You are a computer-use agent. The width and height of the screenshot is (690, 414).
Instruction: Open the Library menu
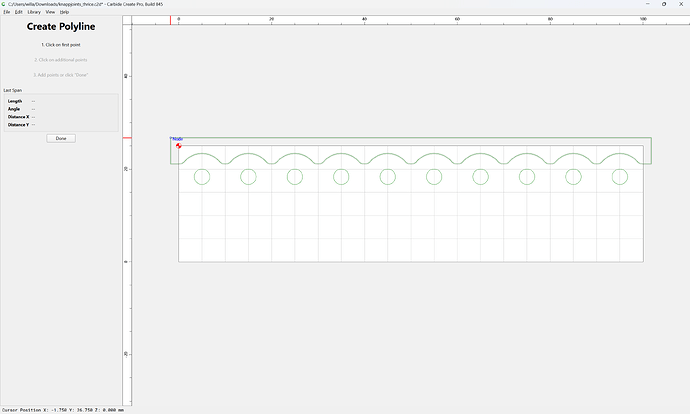34,12
